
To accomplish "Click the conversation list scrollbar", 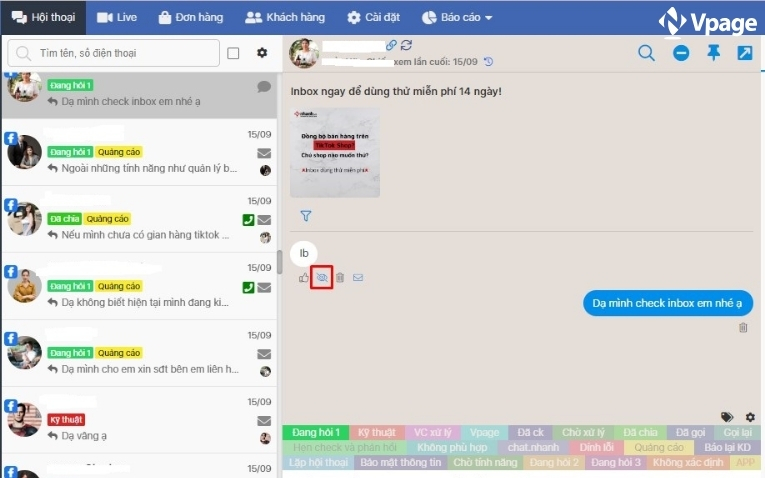I will coord(280,262).
